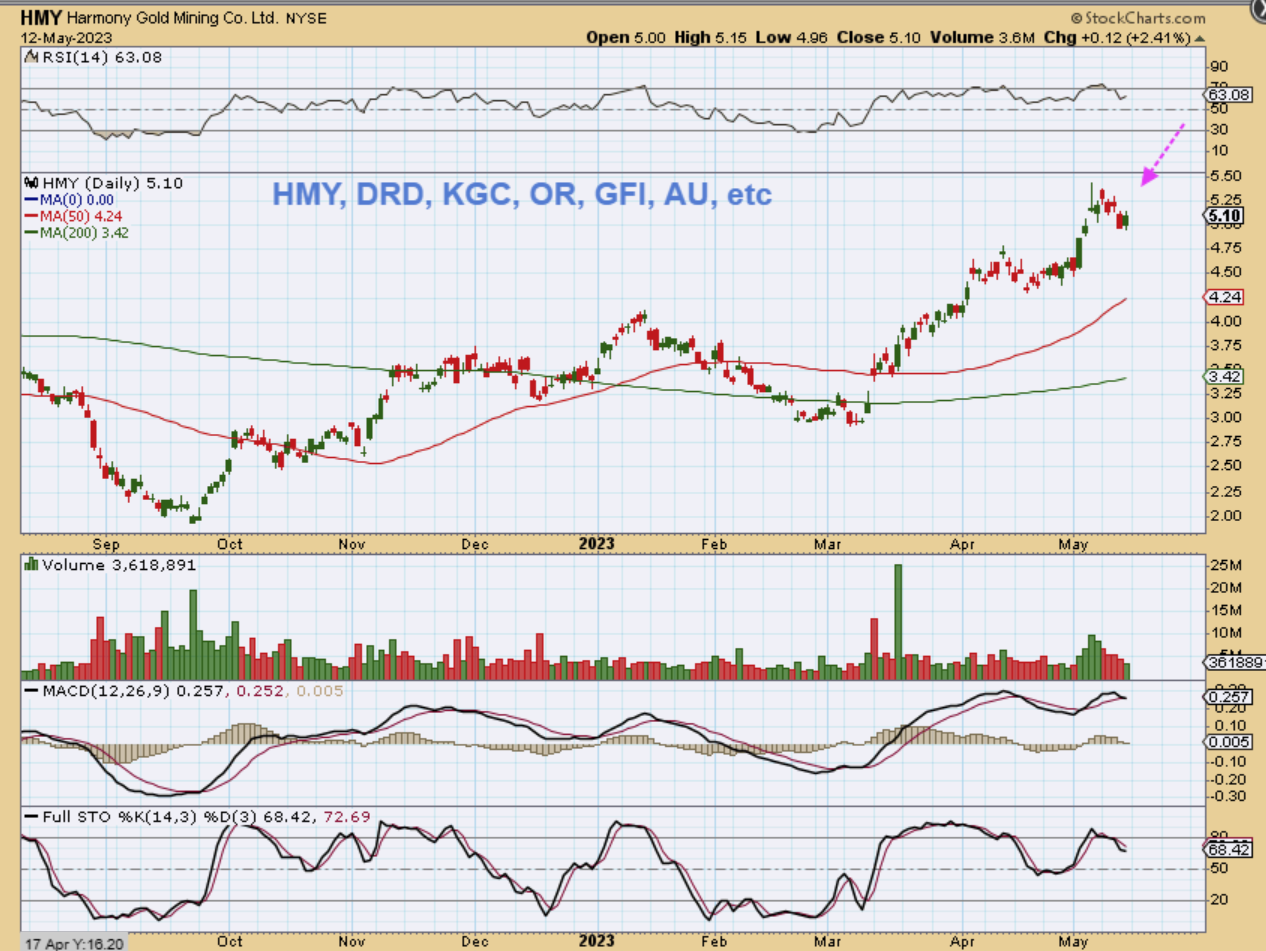The image size is (1266, 951).
Task: Click the 2.00 price axis label
Action: click(x=1224, y=515)
